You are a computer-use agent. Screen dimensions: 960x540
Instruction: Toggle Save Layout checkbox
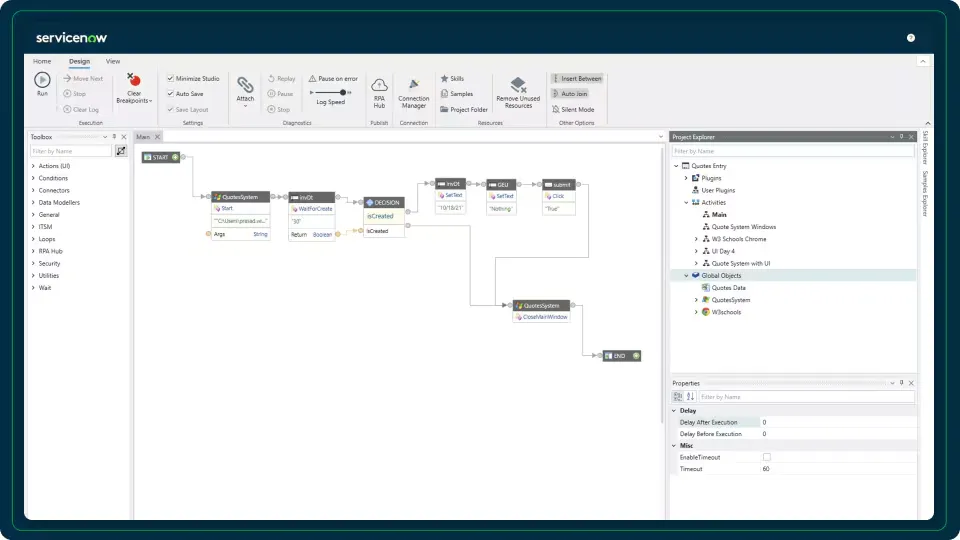tap(170, 110)
